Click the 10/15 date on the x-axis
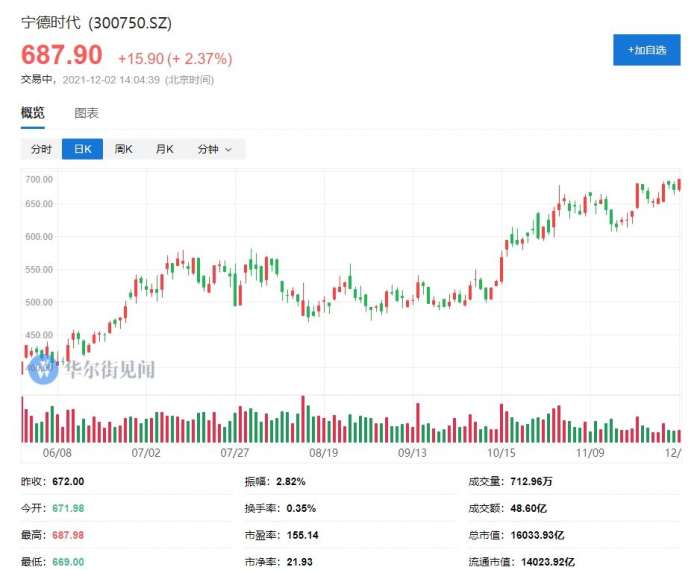This screenshot has width=700, height=570. coord(500,452)
